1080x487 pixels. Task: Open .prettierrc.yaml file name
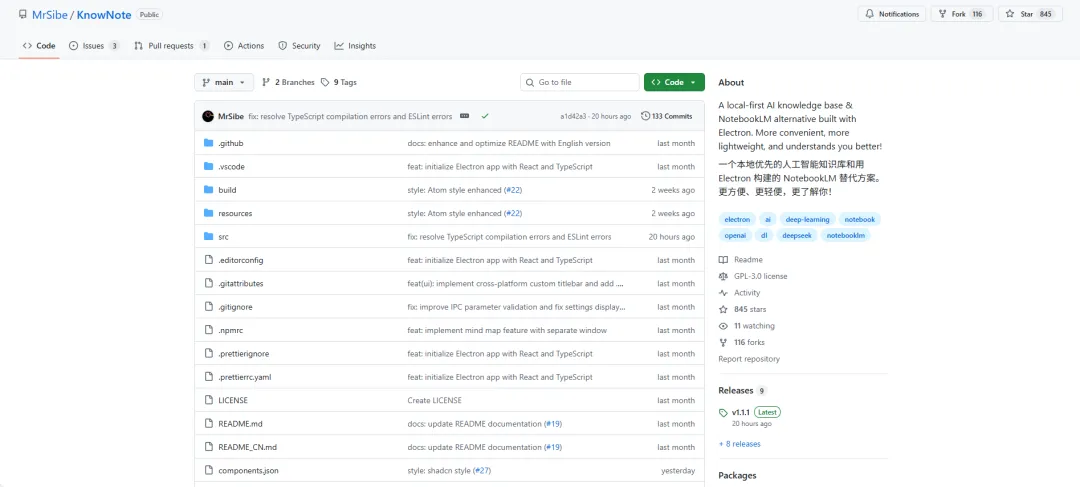[245, 377]
